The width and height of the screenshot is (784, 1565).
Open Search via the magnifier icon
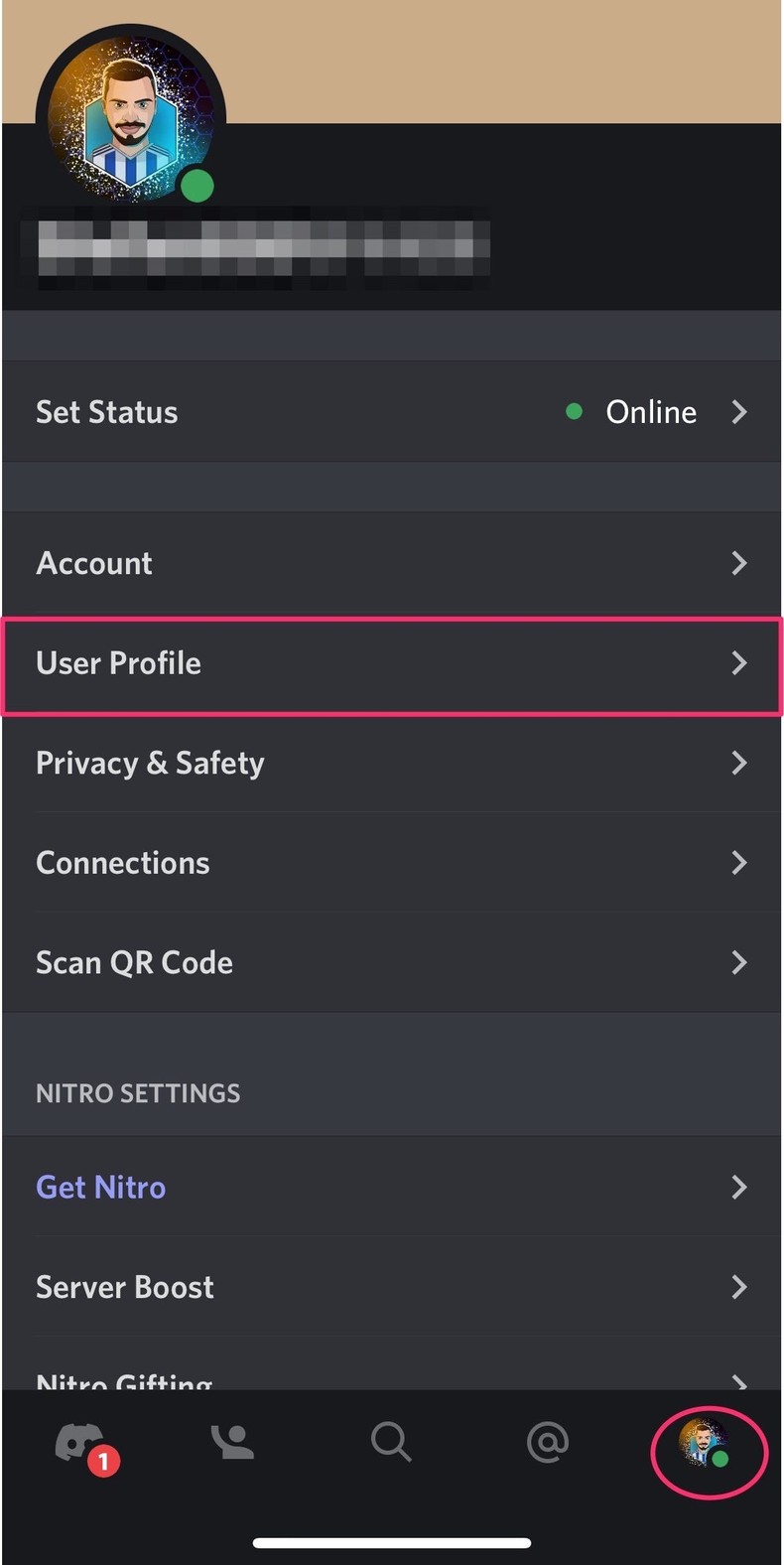391,1443
